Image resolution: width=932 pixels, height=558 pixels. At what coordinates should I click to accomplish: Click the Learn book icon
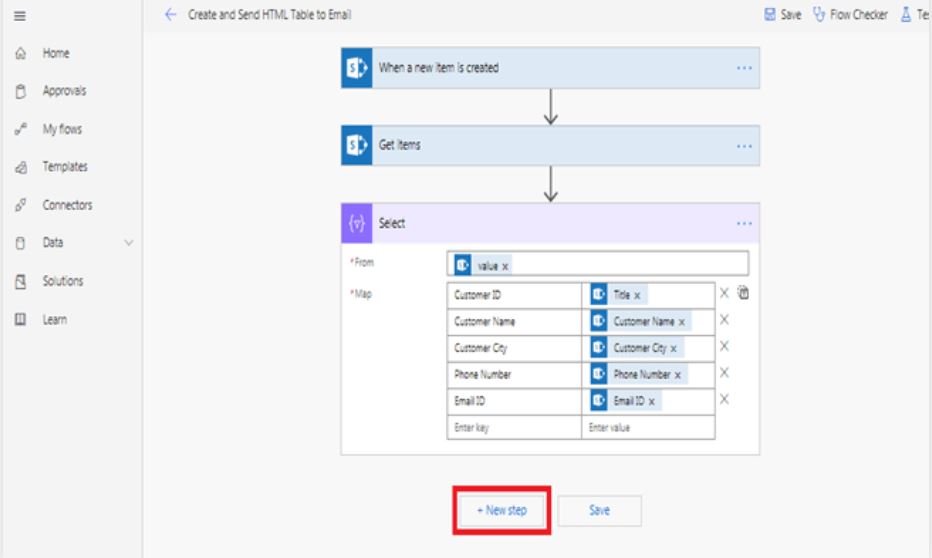point(20,320)
